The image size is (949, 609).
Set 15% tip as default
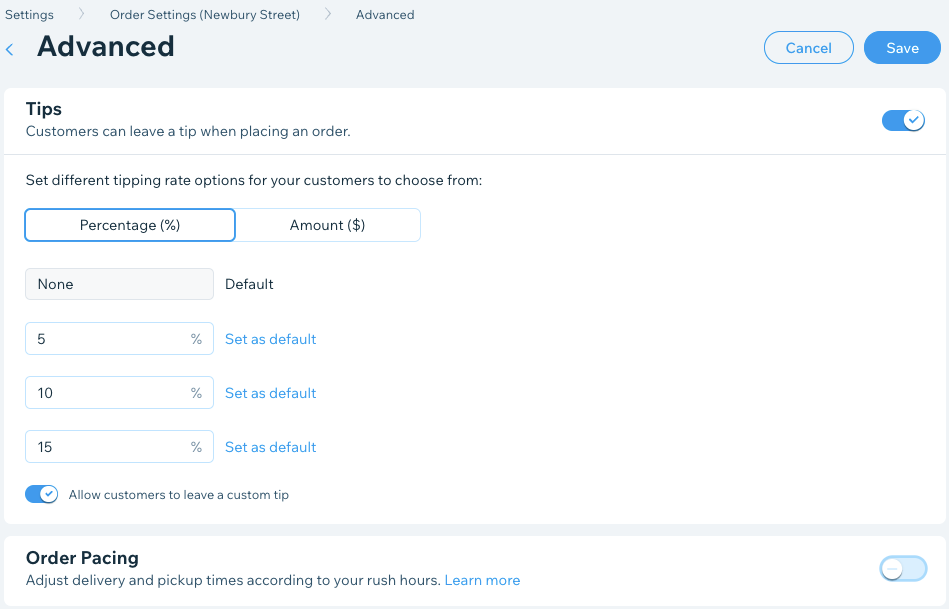(270, 447)
